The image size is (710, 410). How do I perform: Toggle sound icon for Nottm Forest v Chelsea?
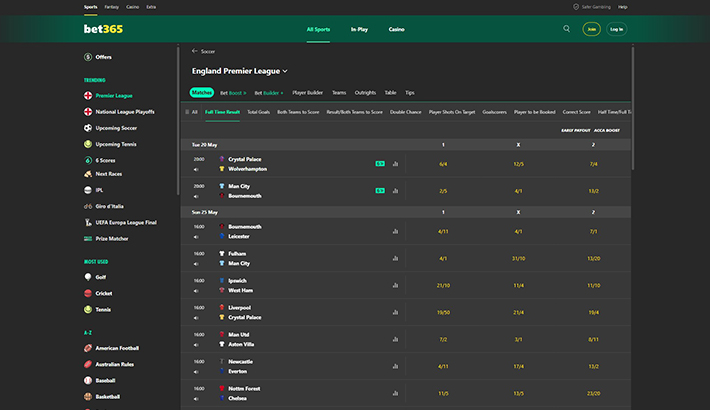[196, 399]
